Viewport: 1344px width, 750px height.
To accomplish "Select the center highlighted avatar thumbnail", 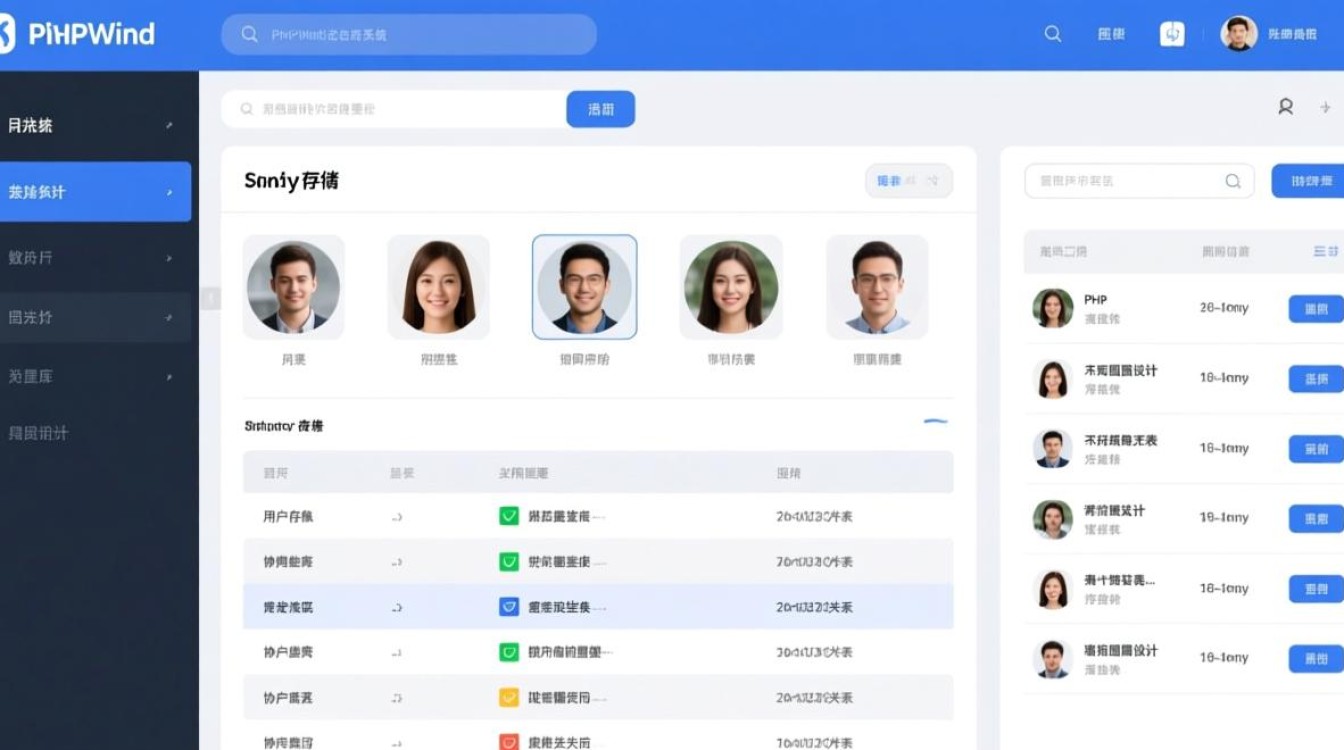I will [584, 286].
